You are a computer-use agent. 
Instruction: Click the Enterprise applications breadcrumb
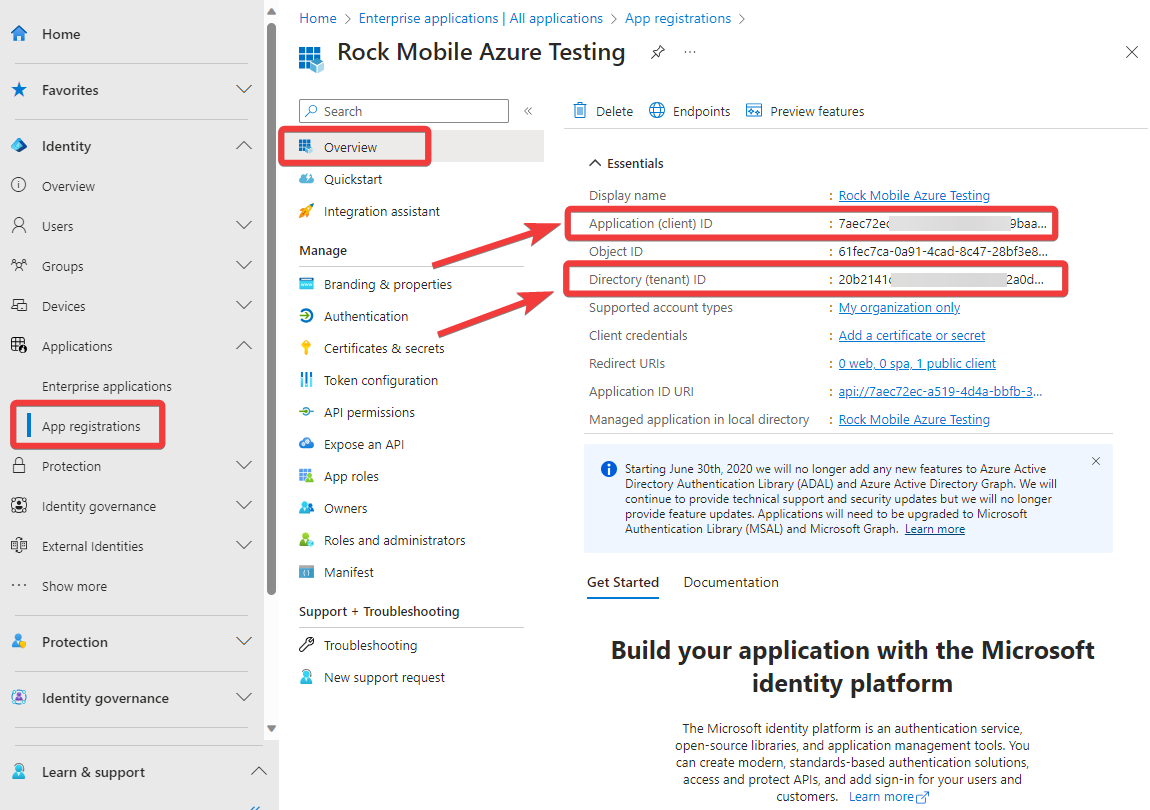click(x=480, y=18)
